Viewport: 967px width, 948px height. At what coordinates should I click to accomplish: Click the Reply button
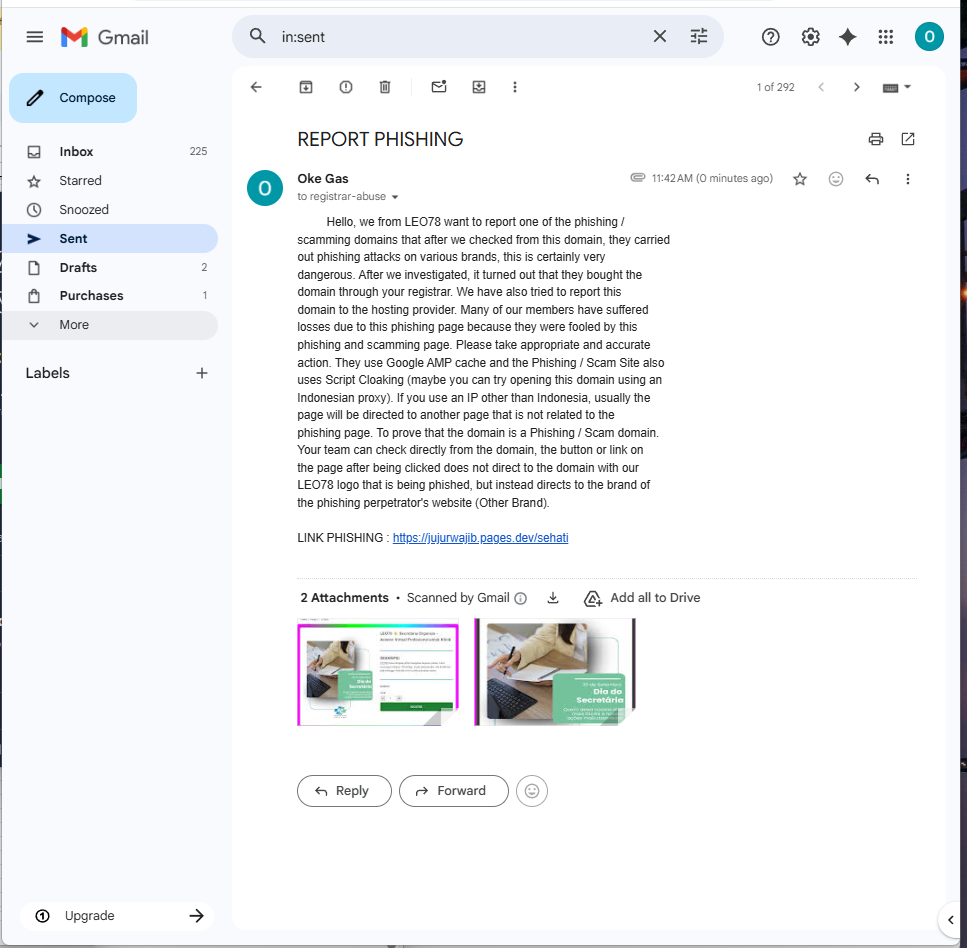tap(344, 791)
